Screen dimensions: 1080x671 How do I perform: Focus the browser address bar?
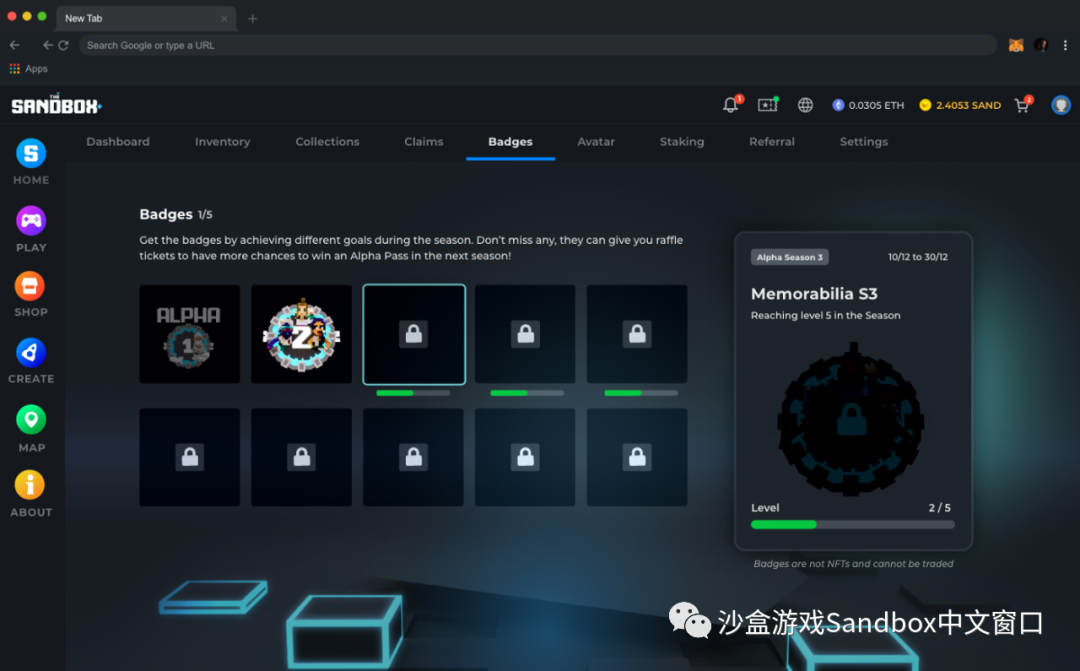coord(537,45)
